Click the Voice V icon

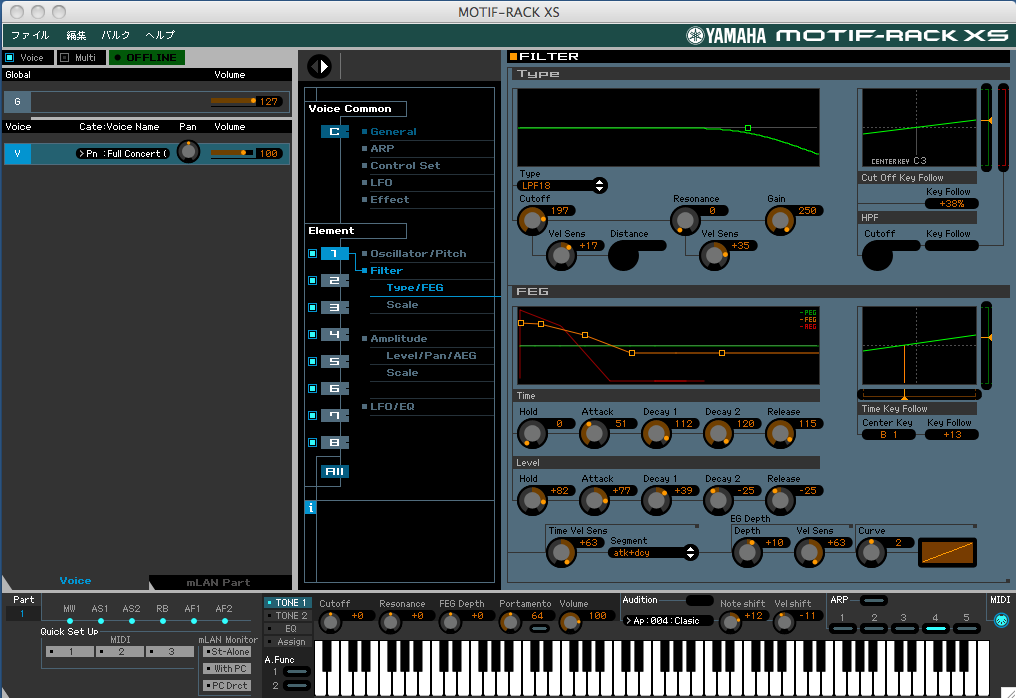click(17, 154)
